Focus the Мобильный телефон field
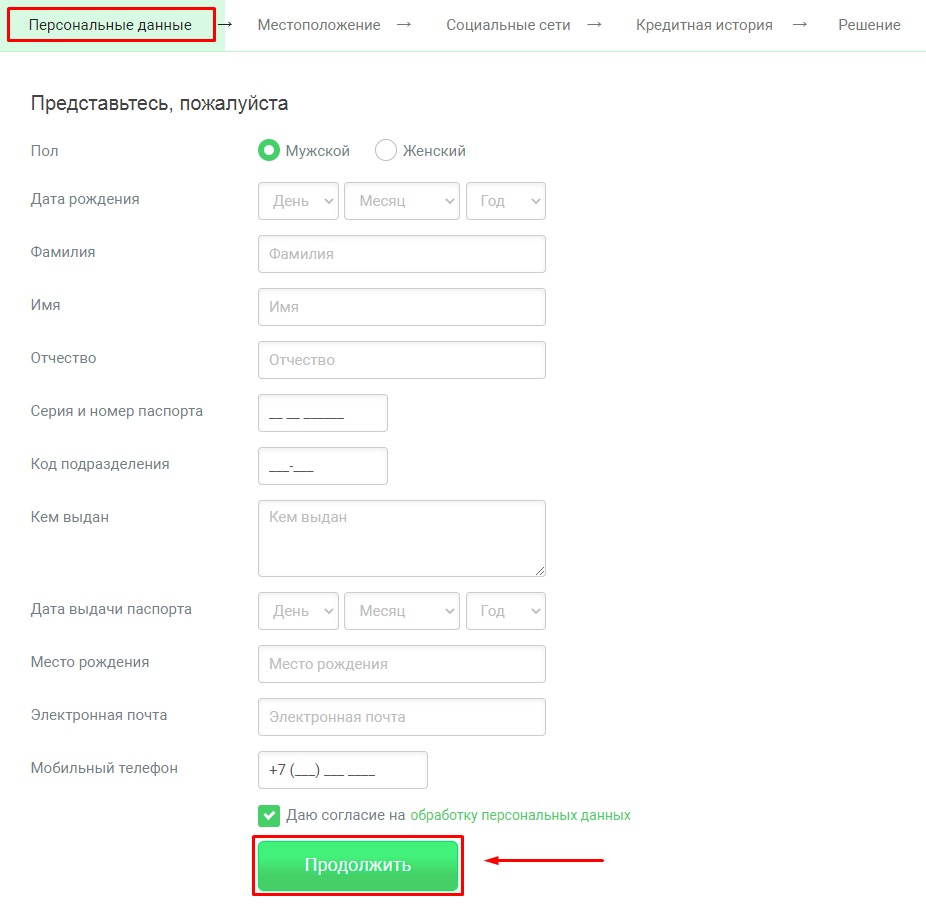This screenshot has height=911, width=926. [342, 770]
